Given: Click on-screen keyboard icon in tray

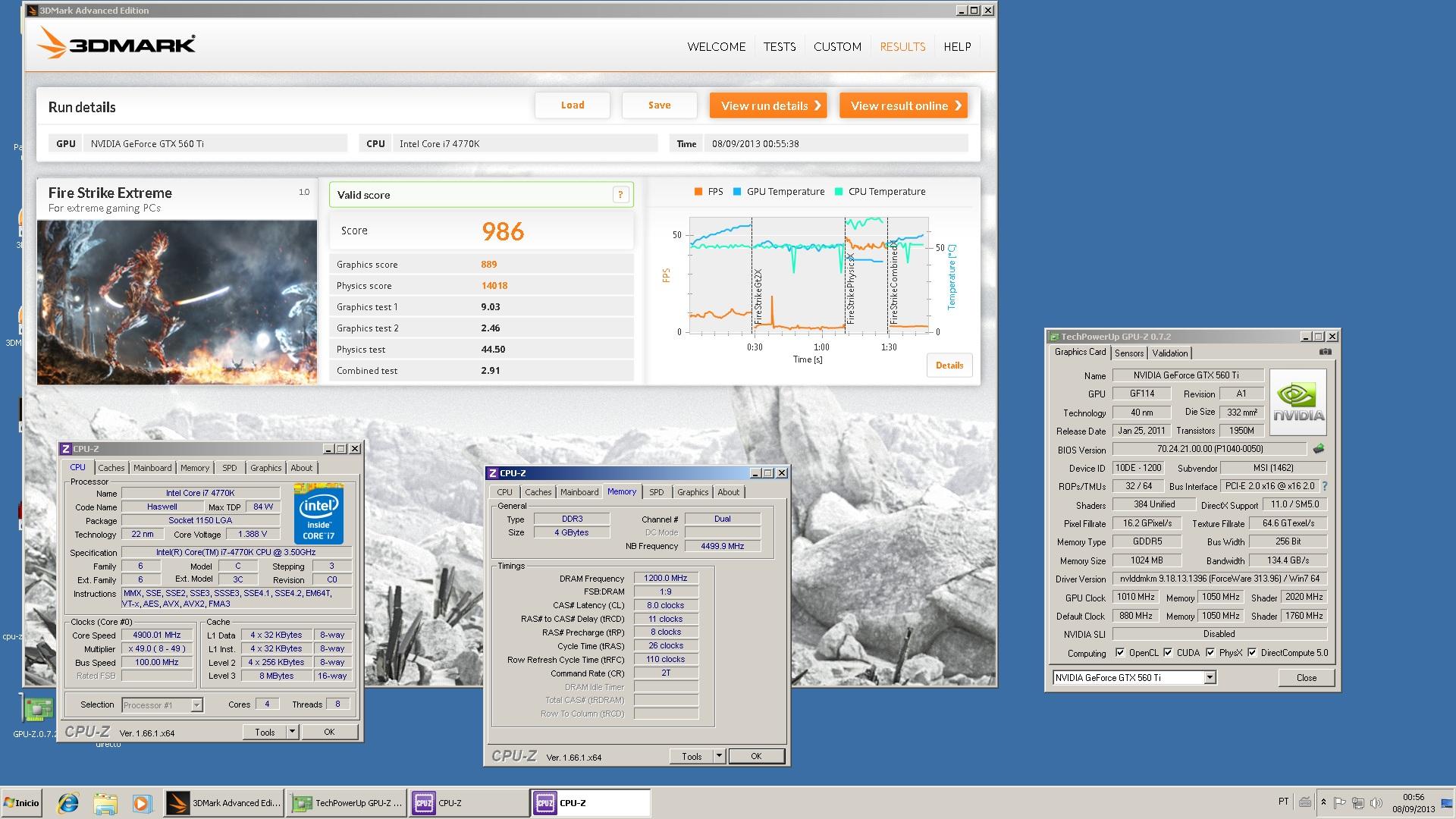Looking at the screenshot, I should point(1305,802).
